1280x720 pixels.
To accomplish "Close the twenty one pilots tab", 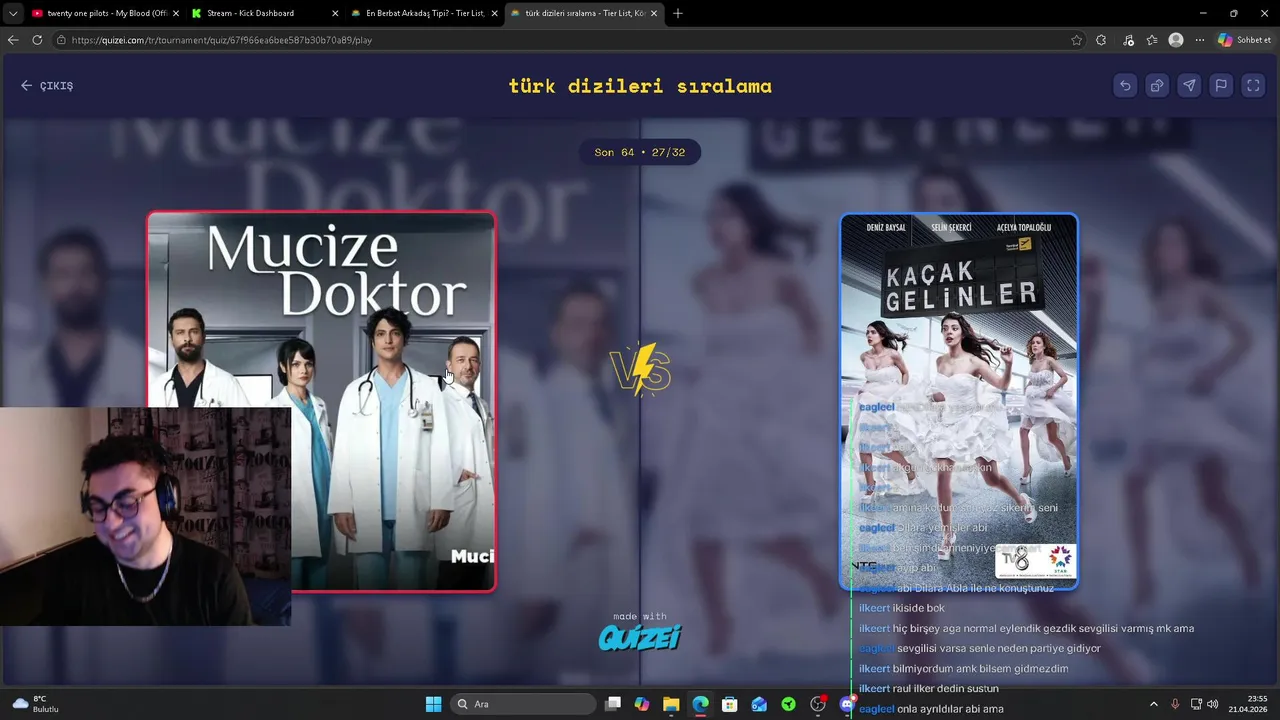I will pos(176,13).
